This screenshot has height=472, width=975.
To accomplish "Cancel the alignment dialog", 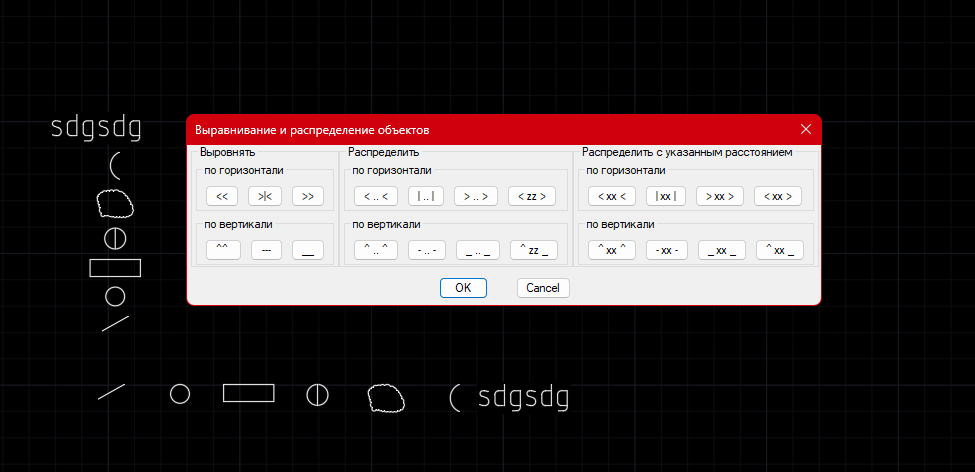I will click(543, 288).
